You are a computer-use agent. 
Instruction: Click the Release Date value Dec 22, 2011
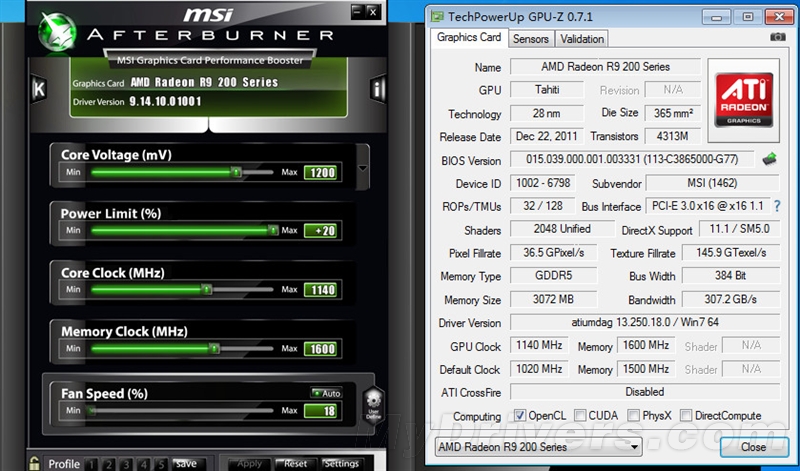click(x=546, y=136)
